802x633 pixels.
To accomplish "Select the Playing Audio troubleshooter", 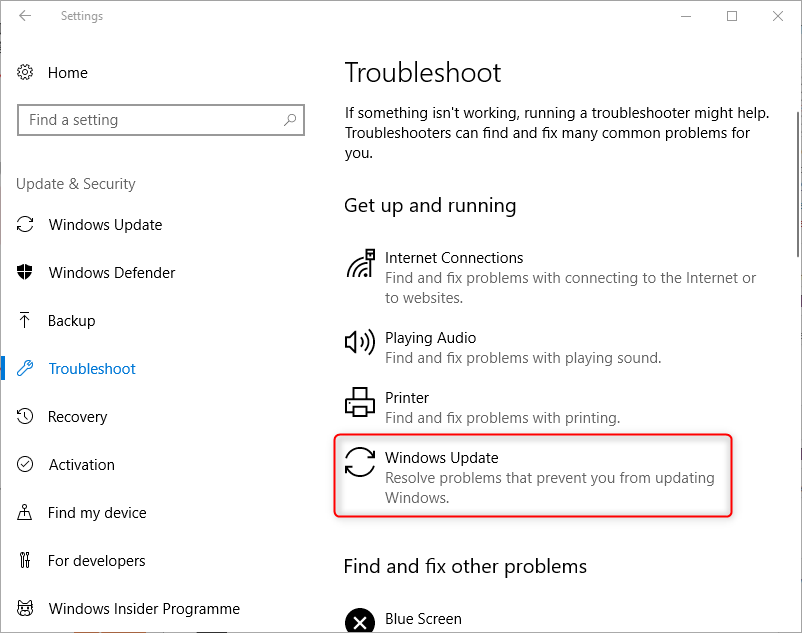I will click(430, 338).
